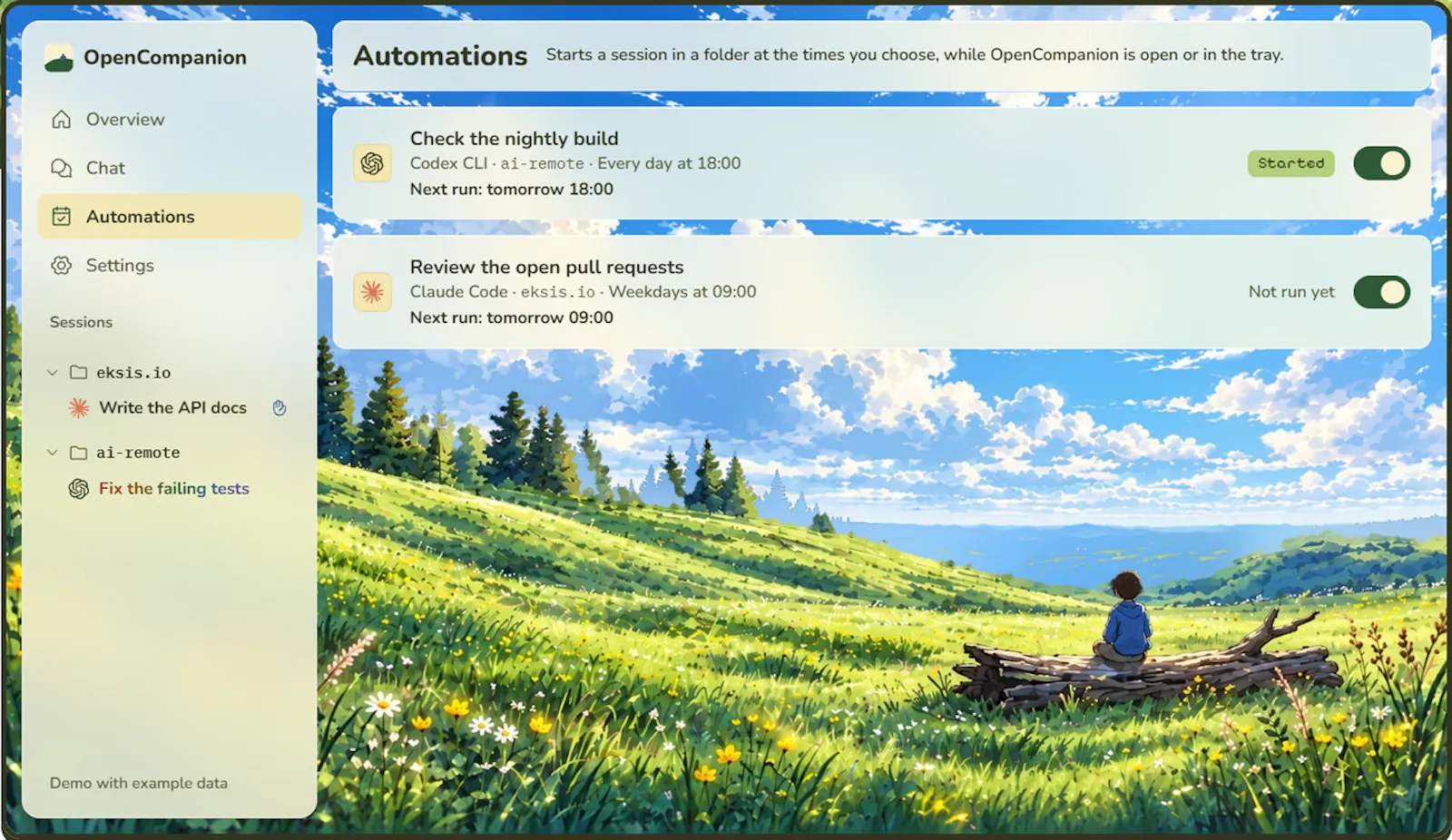Click the Claude icon beside Write the API docs

coord(79,408)
